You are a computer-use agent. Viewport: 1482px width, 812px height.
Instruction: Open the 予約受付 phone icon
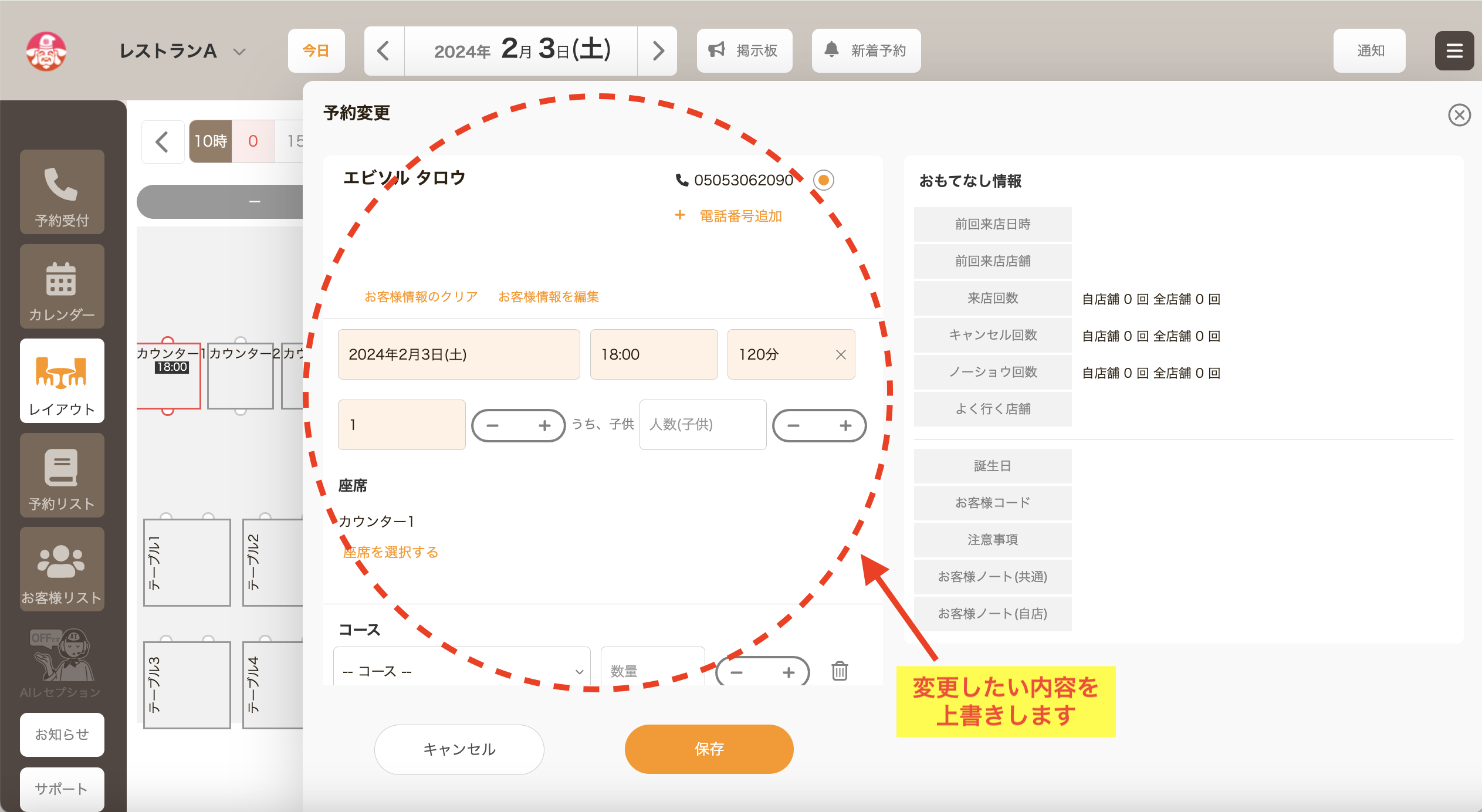(x=62, y=191)
